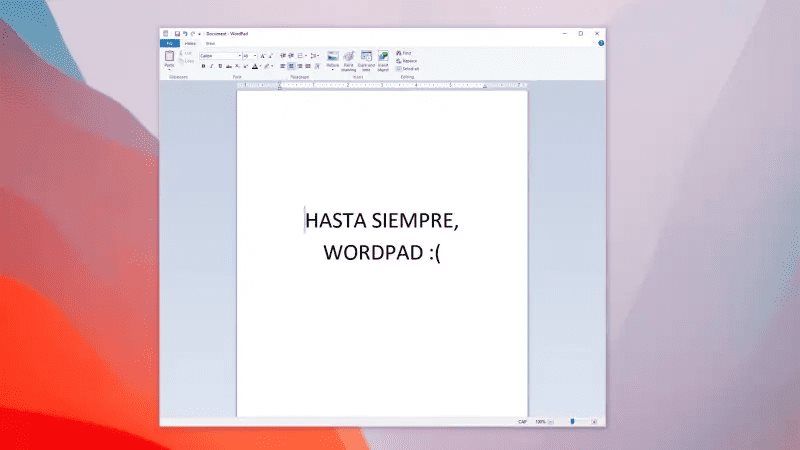Click the Save icon in the title bar
Image resolution: width=800 pixels, height=450 pixels.
click(x=177, y=33)
